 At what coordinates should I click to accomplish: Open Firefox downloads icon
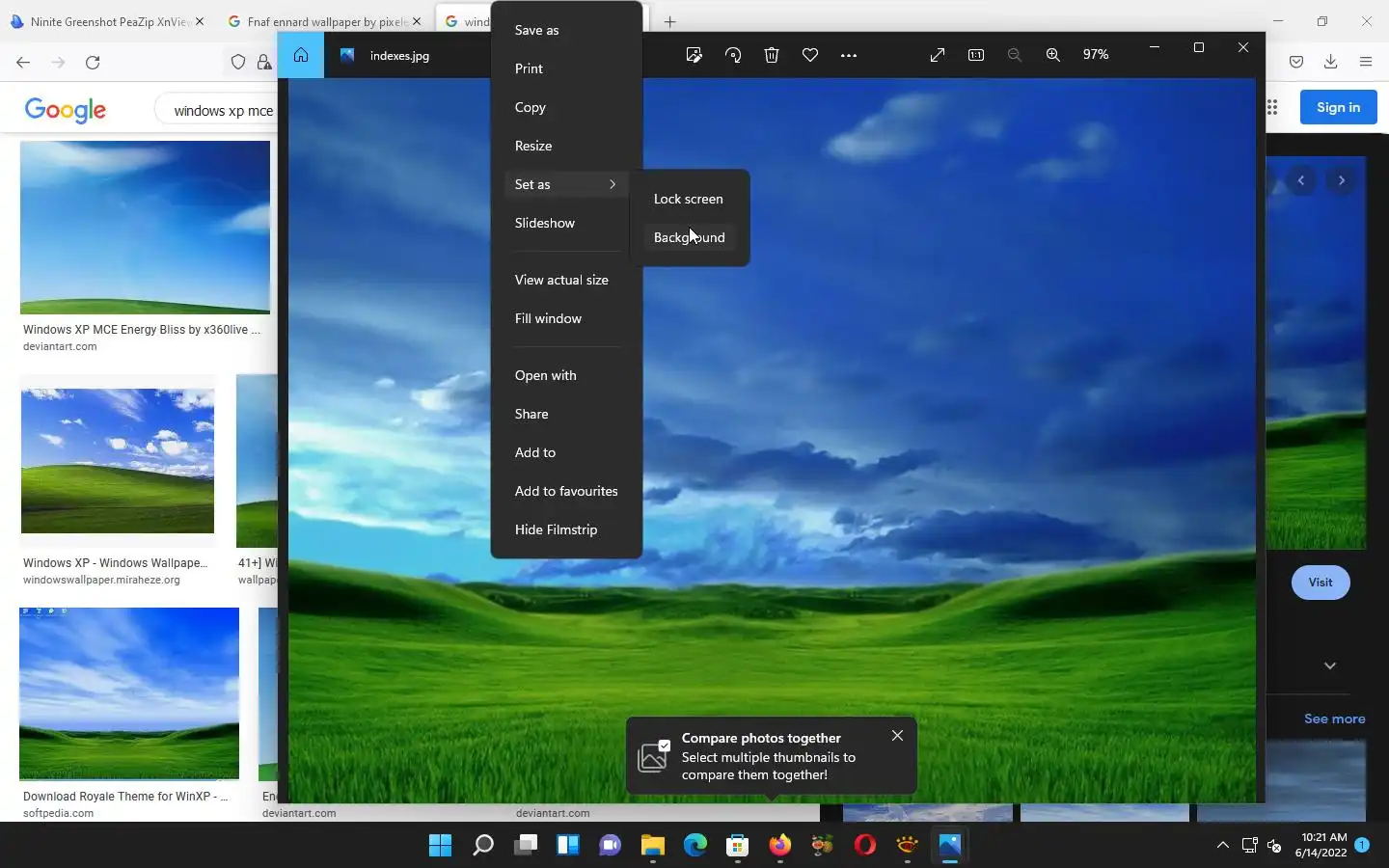(1331, 63)
